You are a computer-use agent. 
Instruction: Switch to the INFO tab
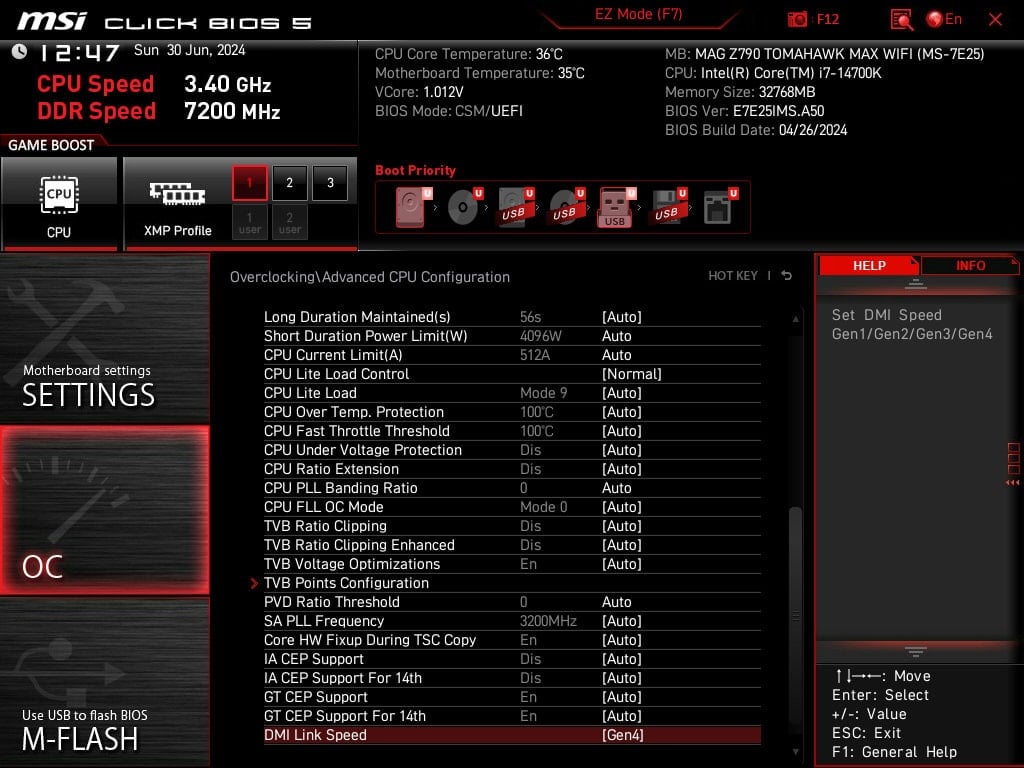[x=970, y=266]
